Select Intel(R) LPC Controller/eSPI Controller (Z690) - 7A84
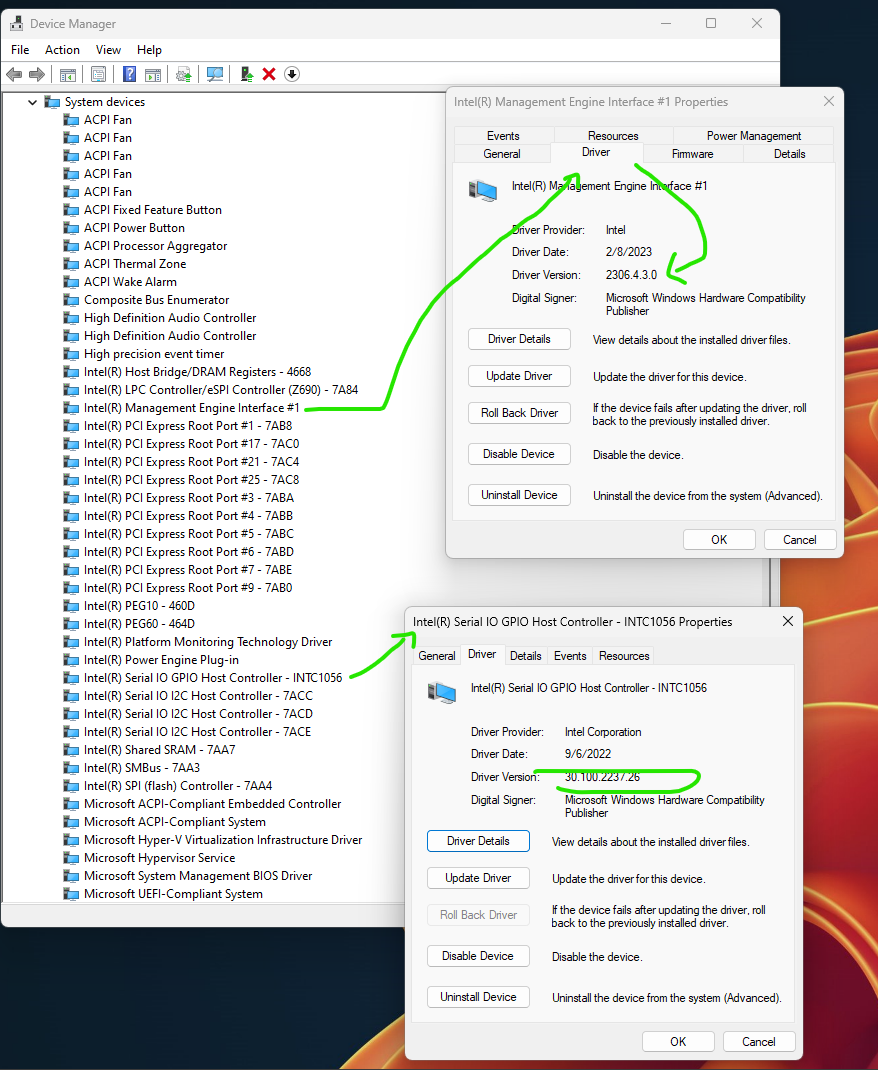 point(221,390)
